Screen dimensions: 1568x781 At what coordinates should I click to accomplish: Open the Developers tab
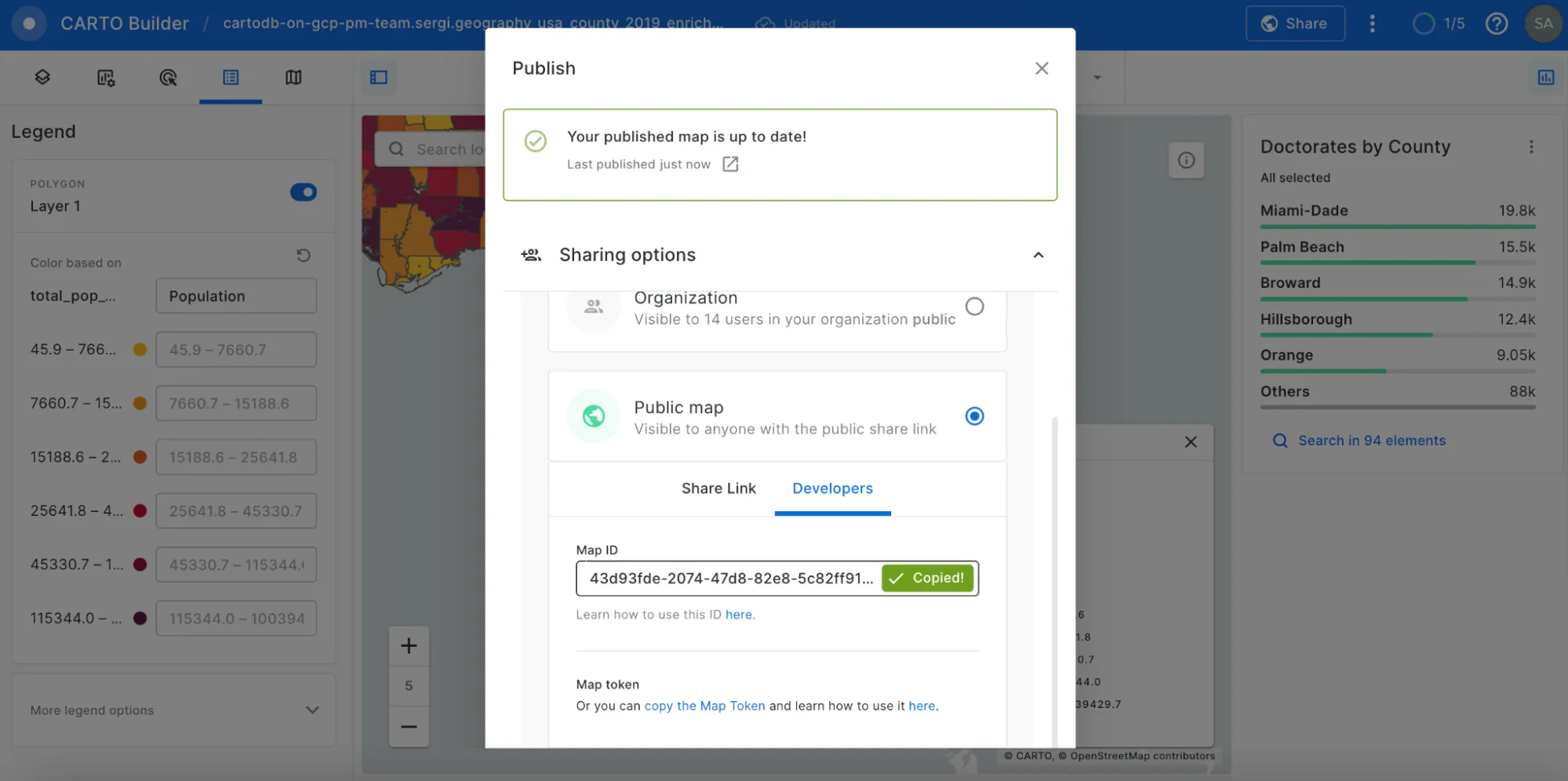832,488
